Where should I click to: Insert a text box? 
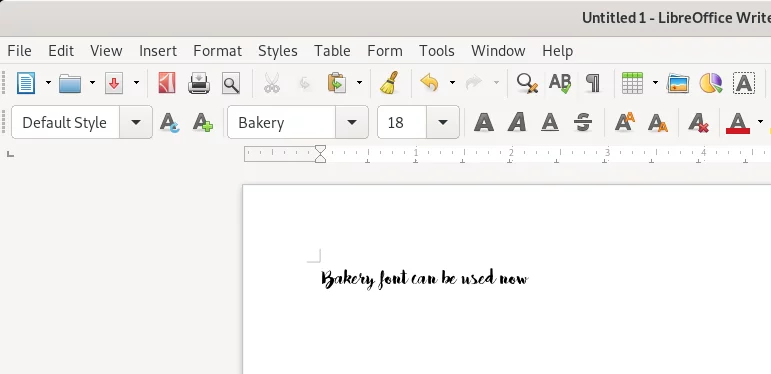point(744,83)
